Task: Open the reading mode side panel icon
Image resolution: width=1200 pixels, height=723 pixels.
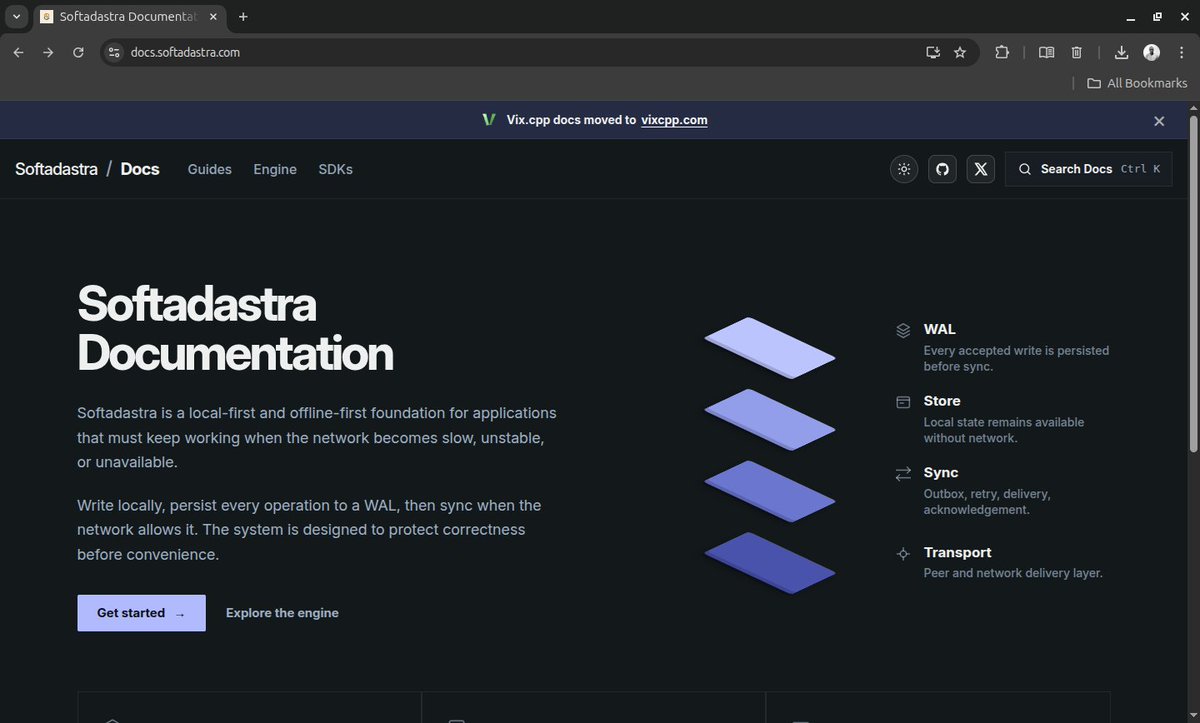Action: 1046,52
